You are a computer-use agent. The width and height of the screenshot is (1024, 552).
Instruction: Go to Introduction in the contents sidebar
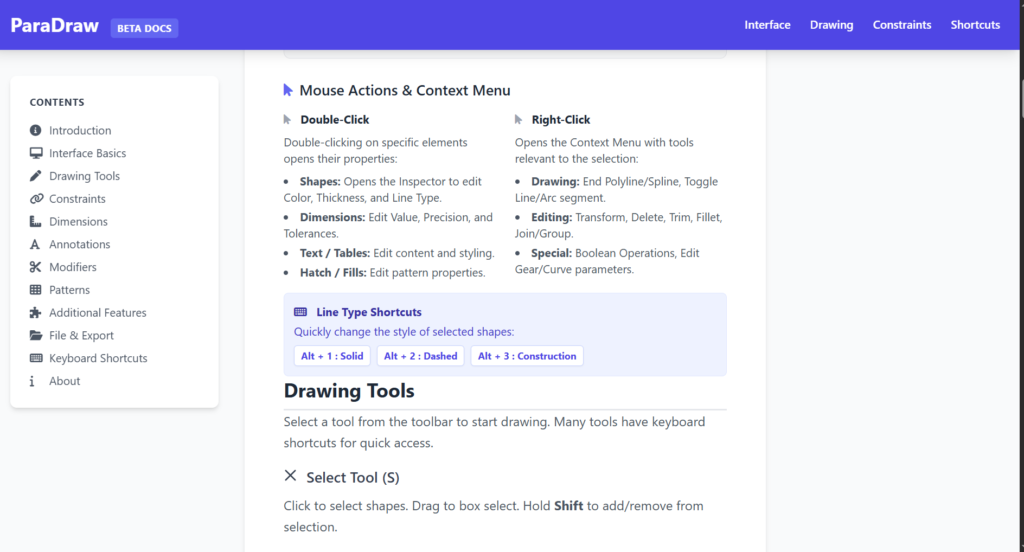pyautogui.click(x=80, y=131)
